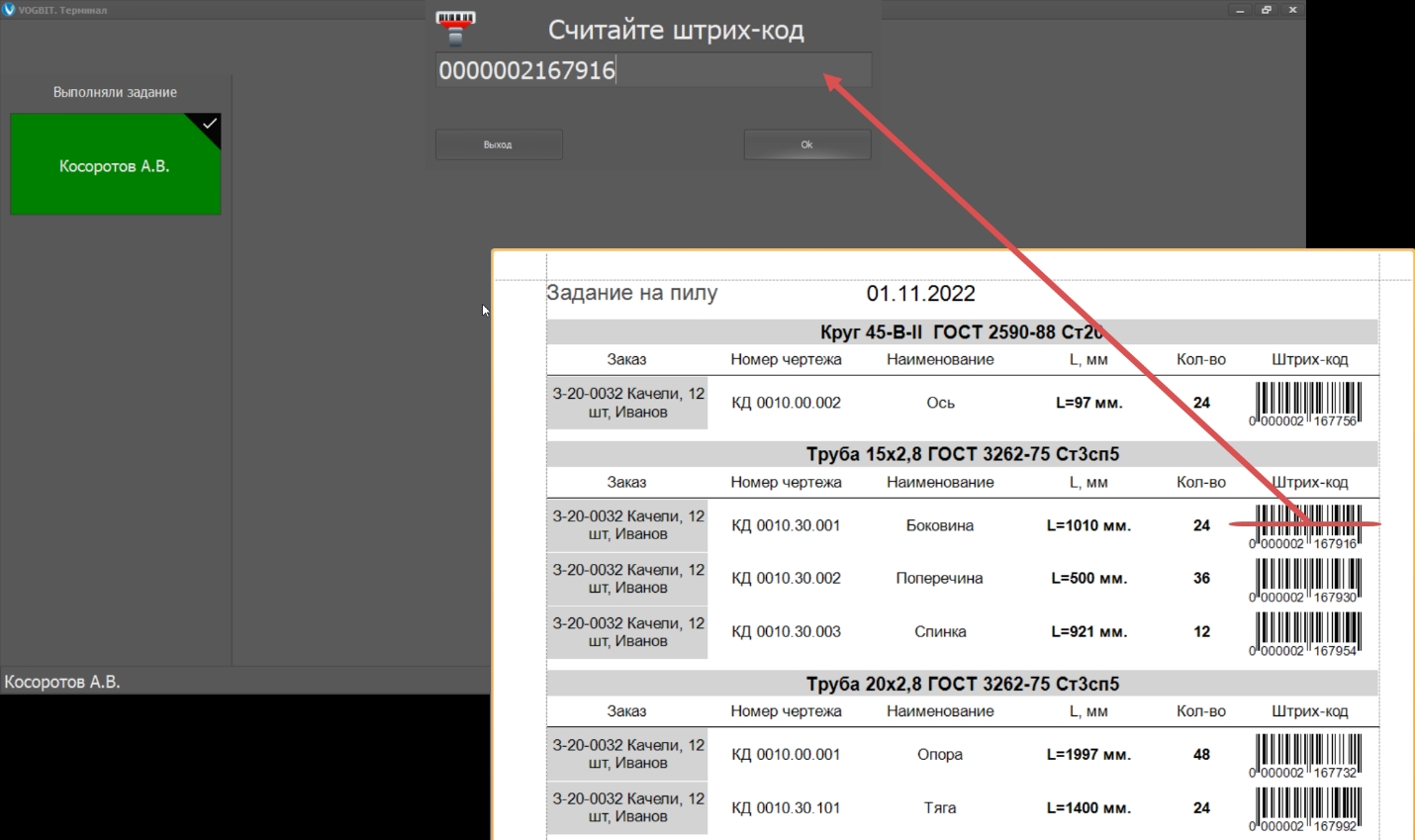
Task: Click the length value L=97 мм.
Action: (1088, 403)
